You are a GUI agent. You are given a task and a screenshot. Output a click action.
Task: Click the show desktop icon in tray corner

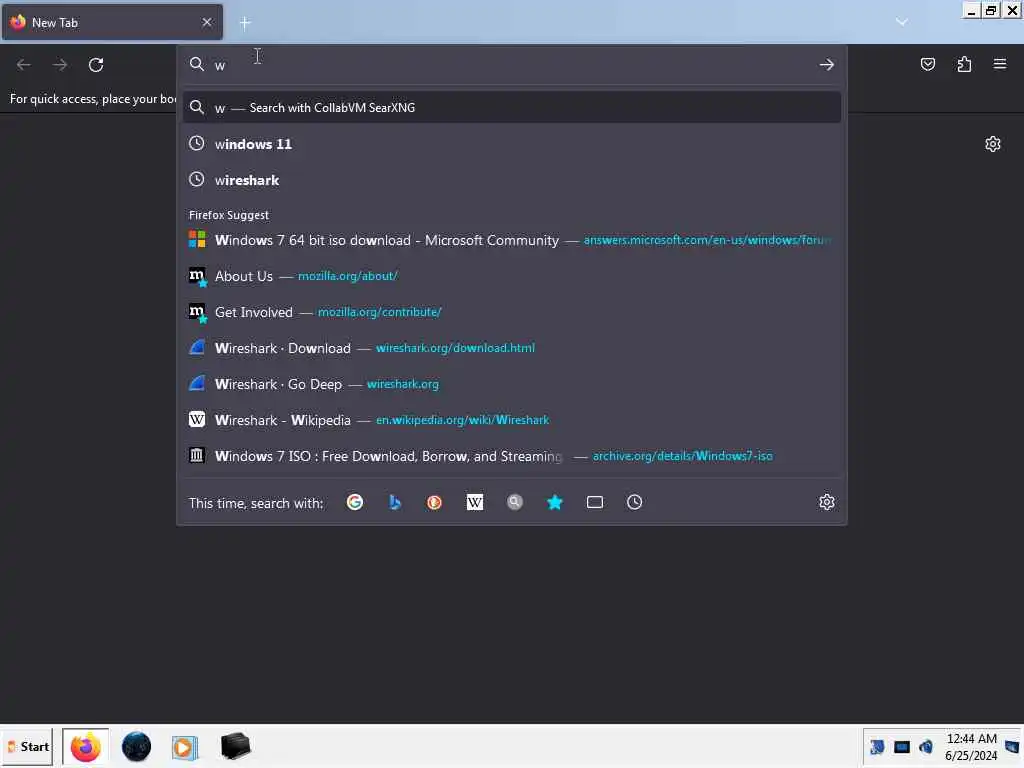(1012, 746)
